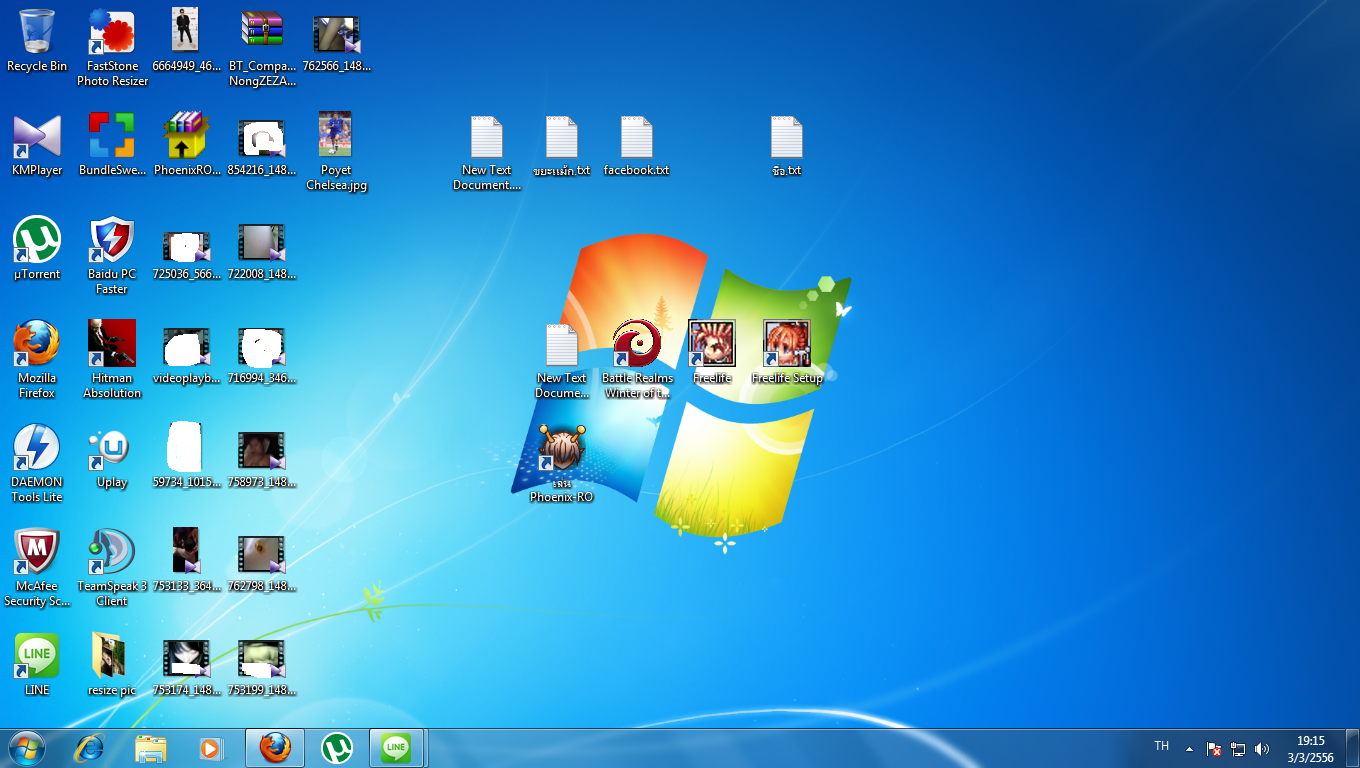Select the Freelife Setup shortcut
The image size is (1360, 768).
pos(787,353)
